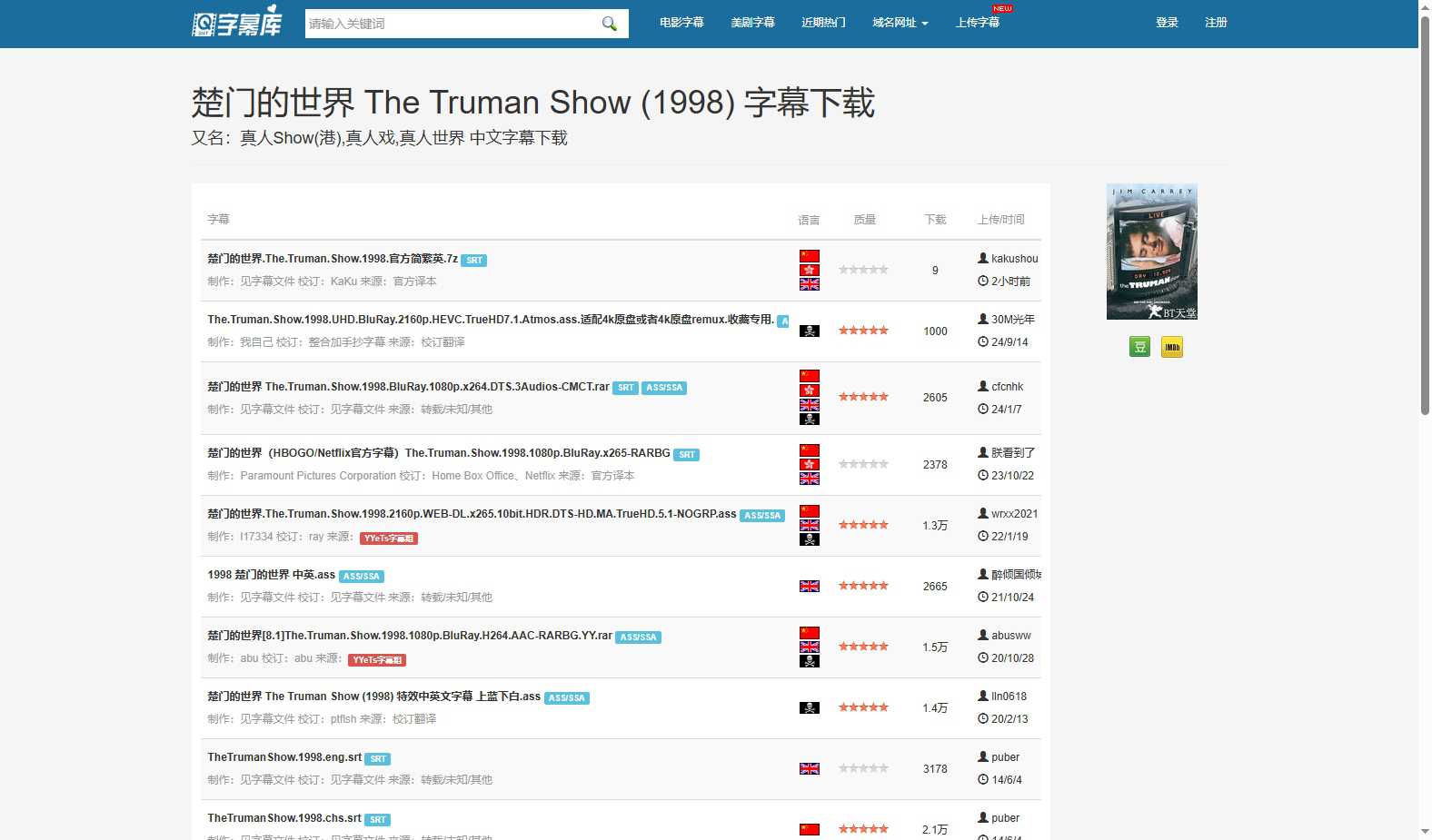Click the 质量 column header
This screenshot has width=1432, height=840.
[x=864, y=220]
